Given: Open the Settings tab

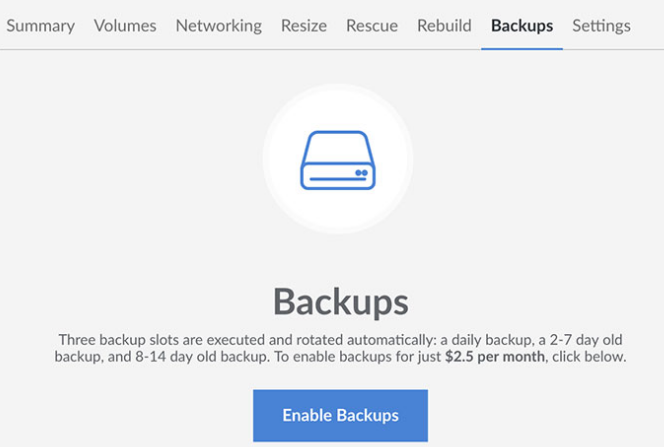Looking at the screenshot, I should tap(601, 25).
